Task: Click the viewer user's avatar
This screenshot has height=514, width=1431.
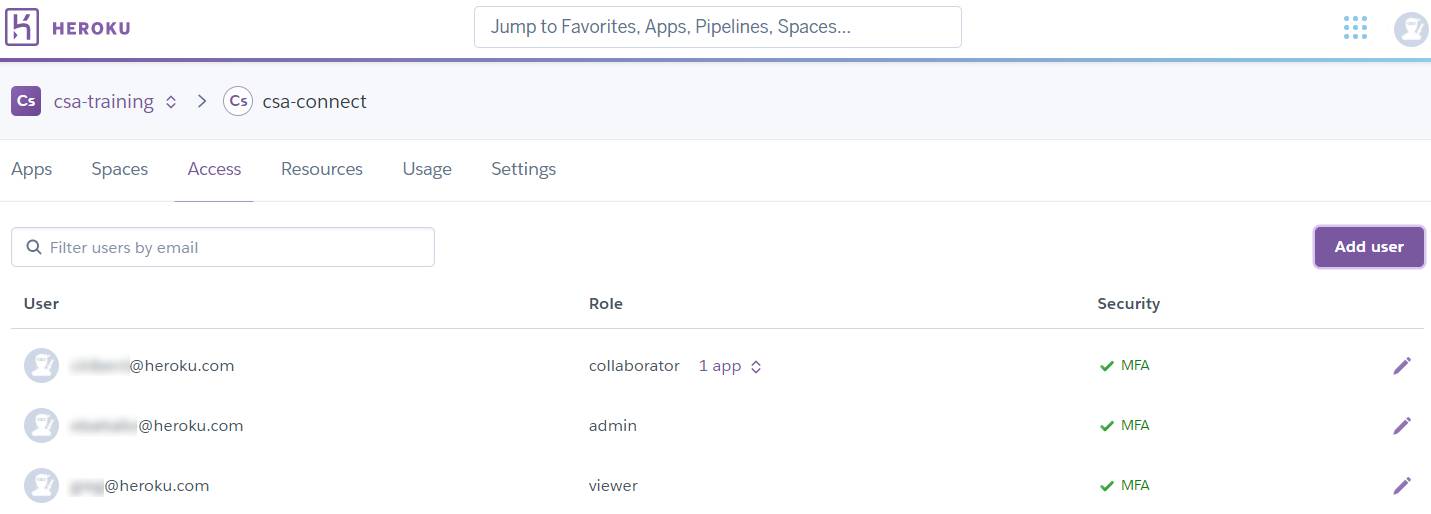Action: click(41, 486)
